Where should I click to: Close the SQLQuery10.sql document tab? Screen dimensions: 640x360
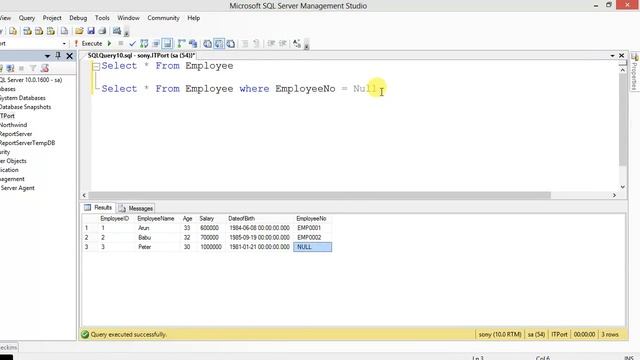[x=622, y=56]
